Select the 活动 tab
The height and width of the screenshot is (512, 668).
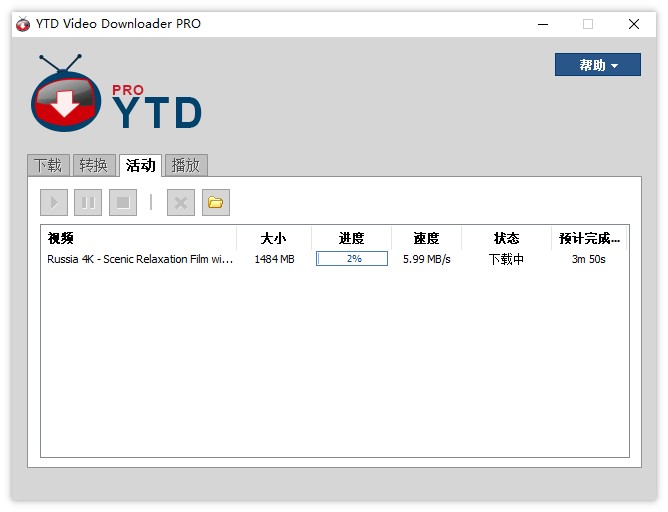tap(140, 165)
